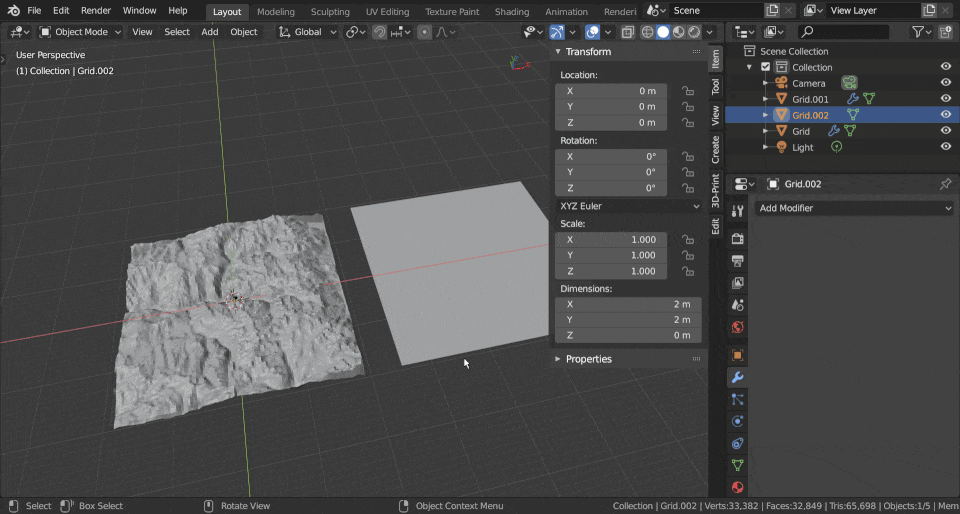Open the pivot point dropdown
This screenshot has height=514, width=960.
tap(356, 32)
